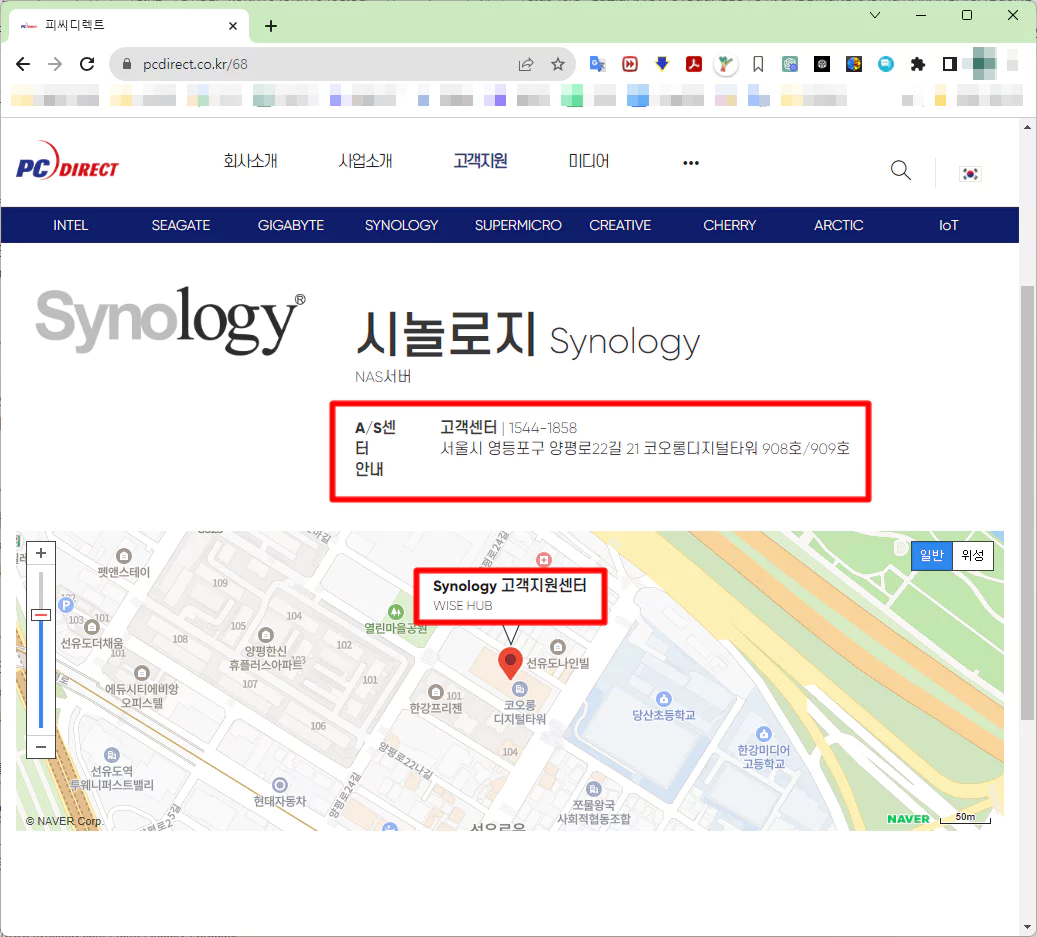This screenshot has height=937, width=1037.
Task: Click the Synology logo image
Action: [170, 321]
